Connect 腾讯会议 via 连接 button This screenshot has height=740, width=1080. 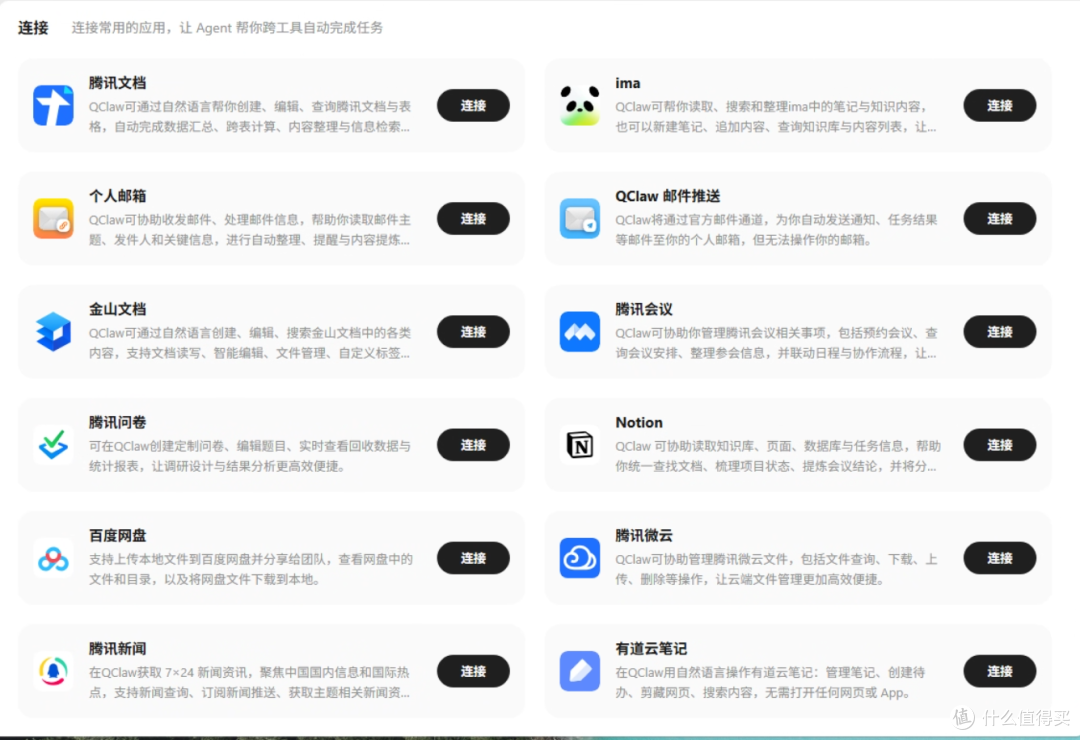coord(999,331)
